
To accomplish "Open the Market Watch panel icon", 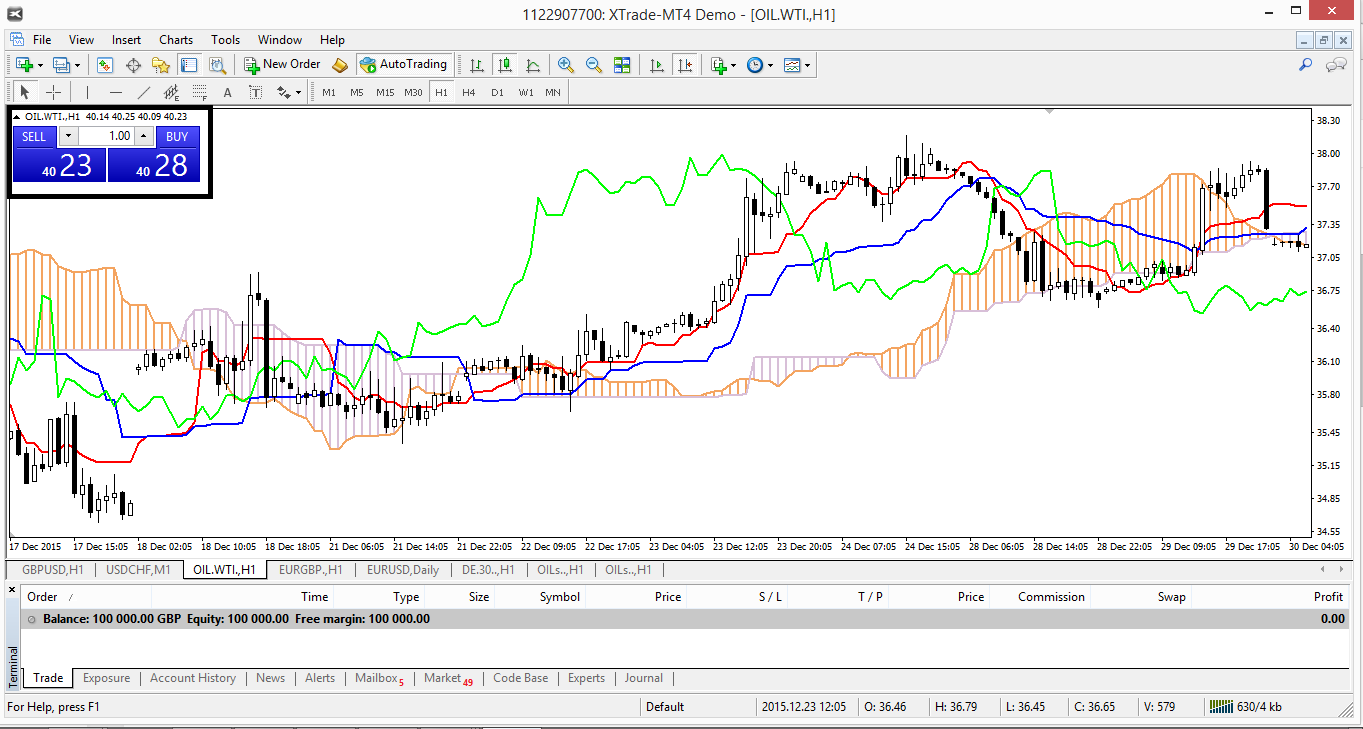I will click(105, 65).
